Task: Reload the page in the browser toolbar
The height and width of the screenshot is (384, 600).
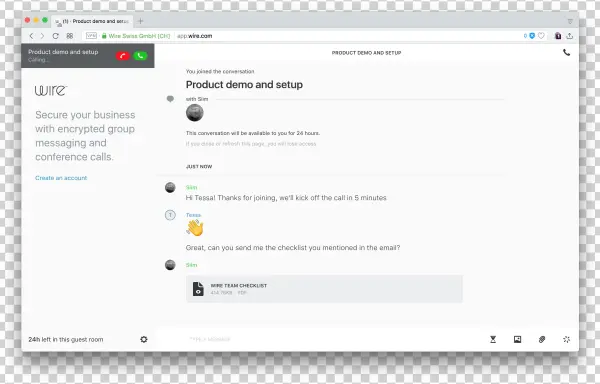Action: pyautogui.click(x=55, y=36)
